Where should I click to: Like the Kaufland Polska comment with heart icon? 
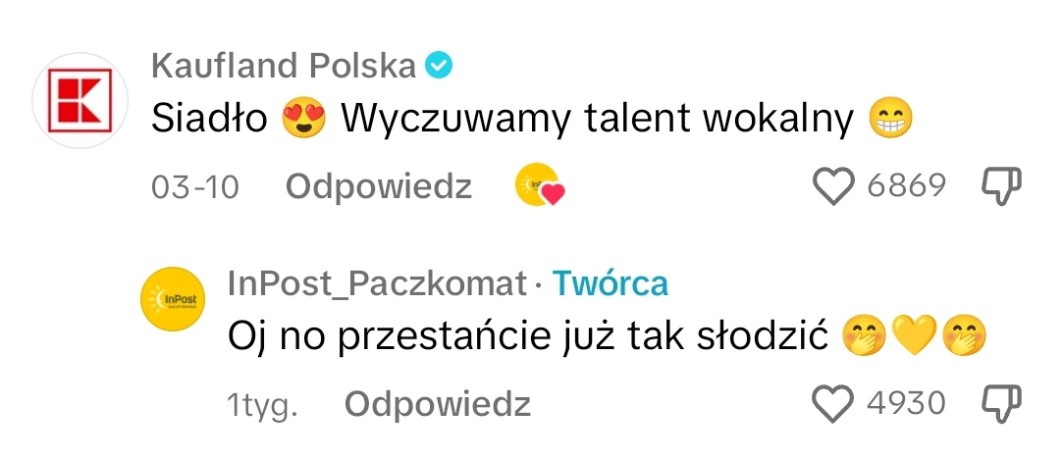pos(834,187)
